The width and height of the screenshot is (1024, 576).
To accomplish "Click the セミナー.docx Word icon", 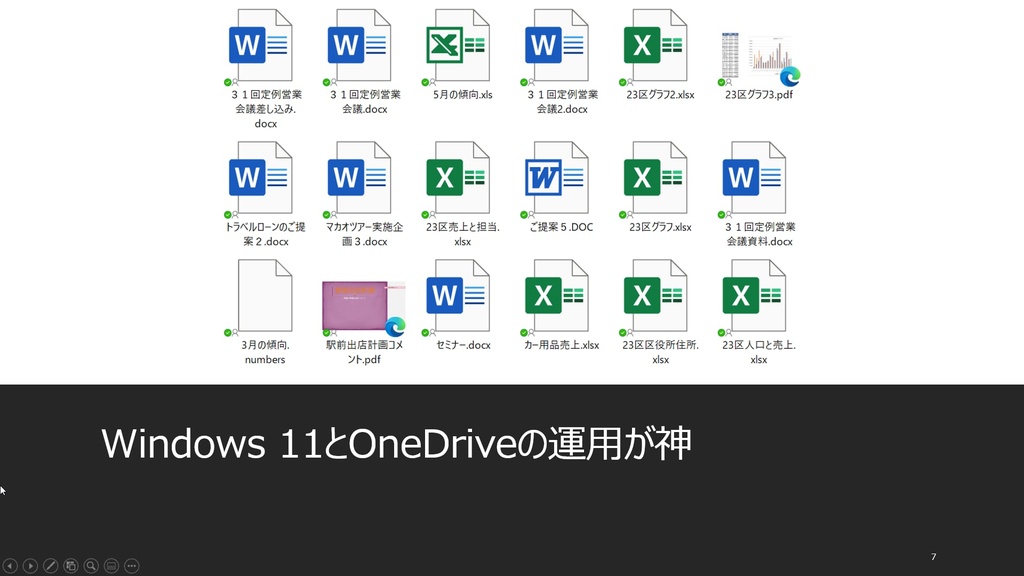I will (x=458, y=296).
